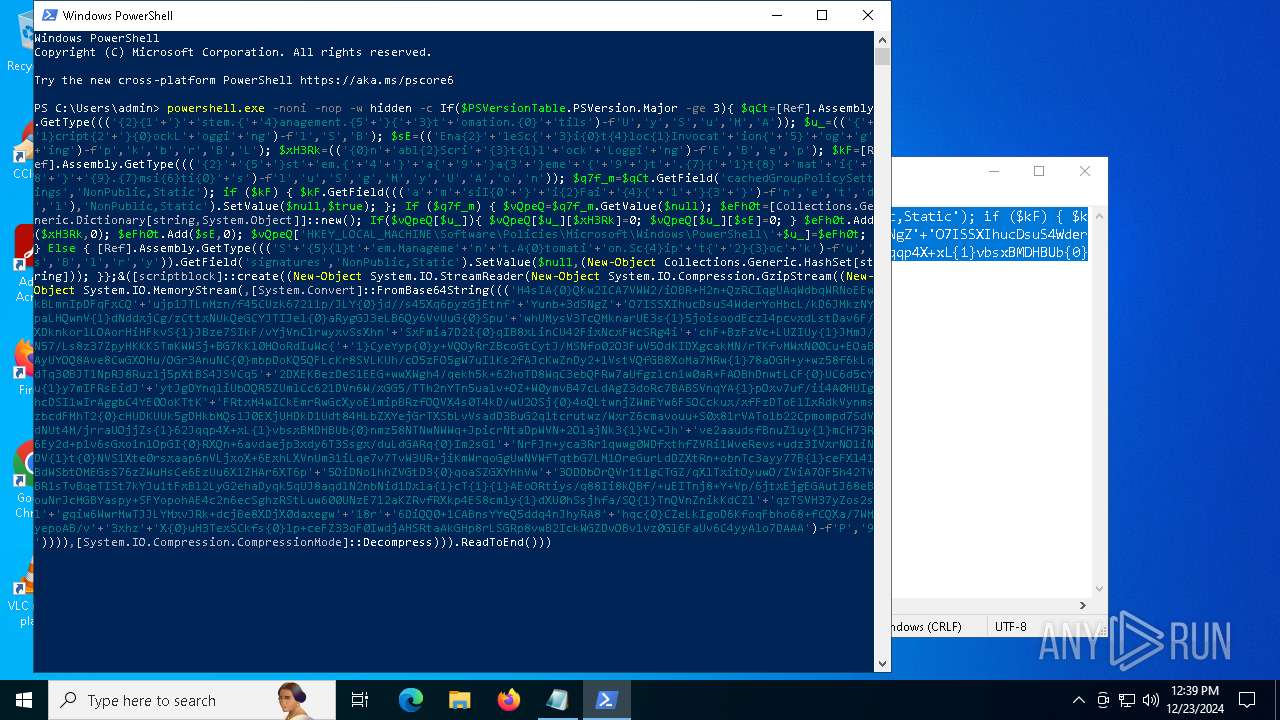Click the taskbar search box
Screen dimensions: 1280x720
pos(192,700)
